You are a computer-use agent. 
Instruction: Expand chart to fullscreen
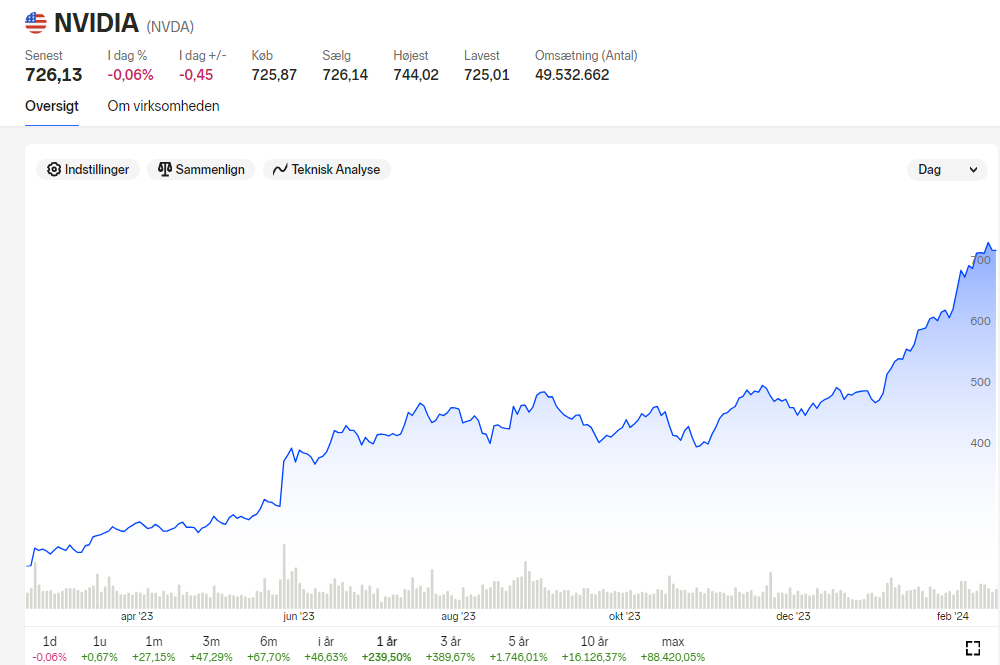click(973, 648)
